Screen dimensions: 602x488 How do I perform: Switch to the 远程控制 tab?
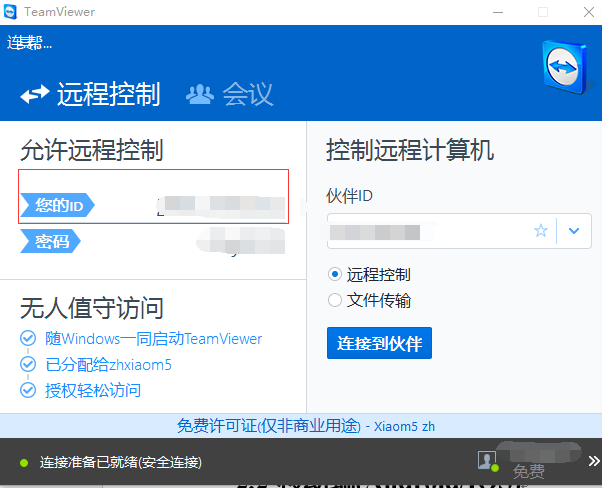click(91, 94)
